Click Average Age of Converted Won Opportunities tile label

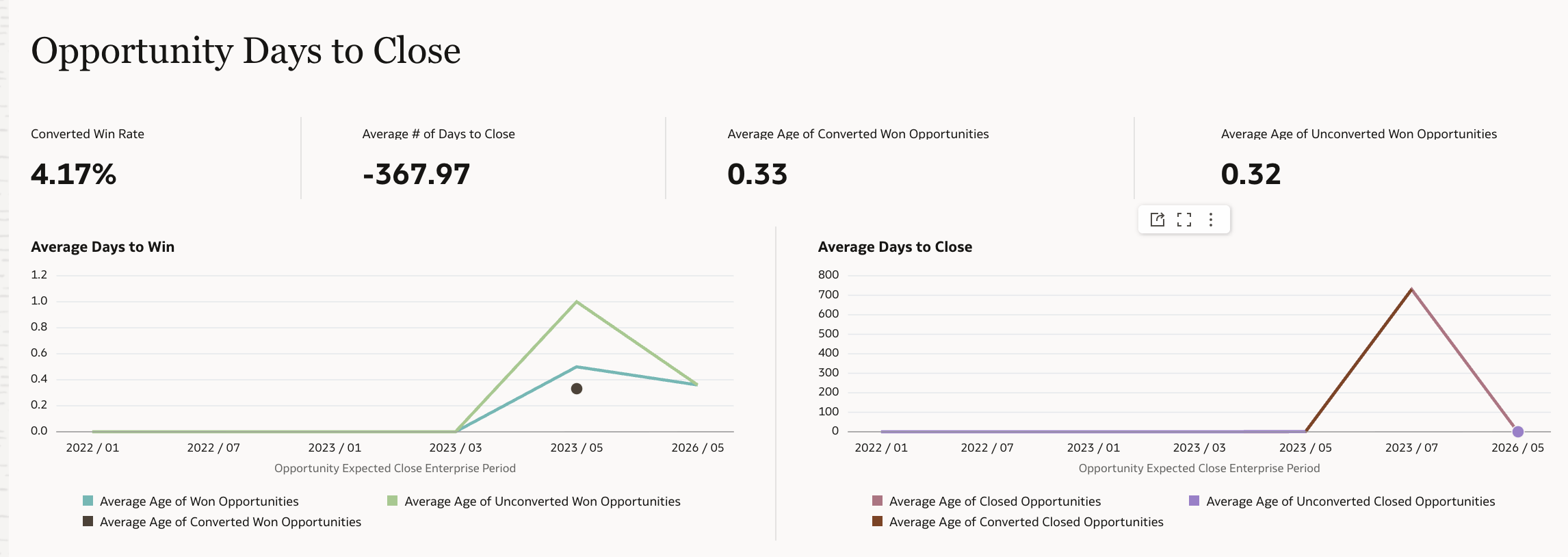(858, 134)
